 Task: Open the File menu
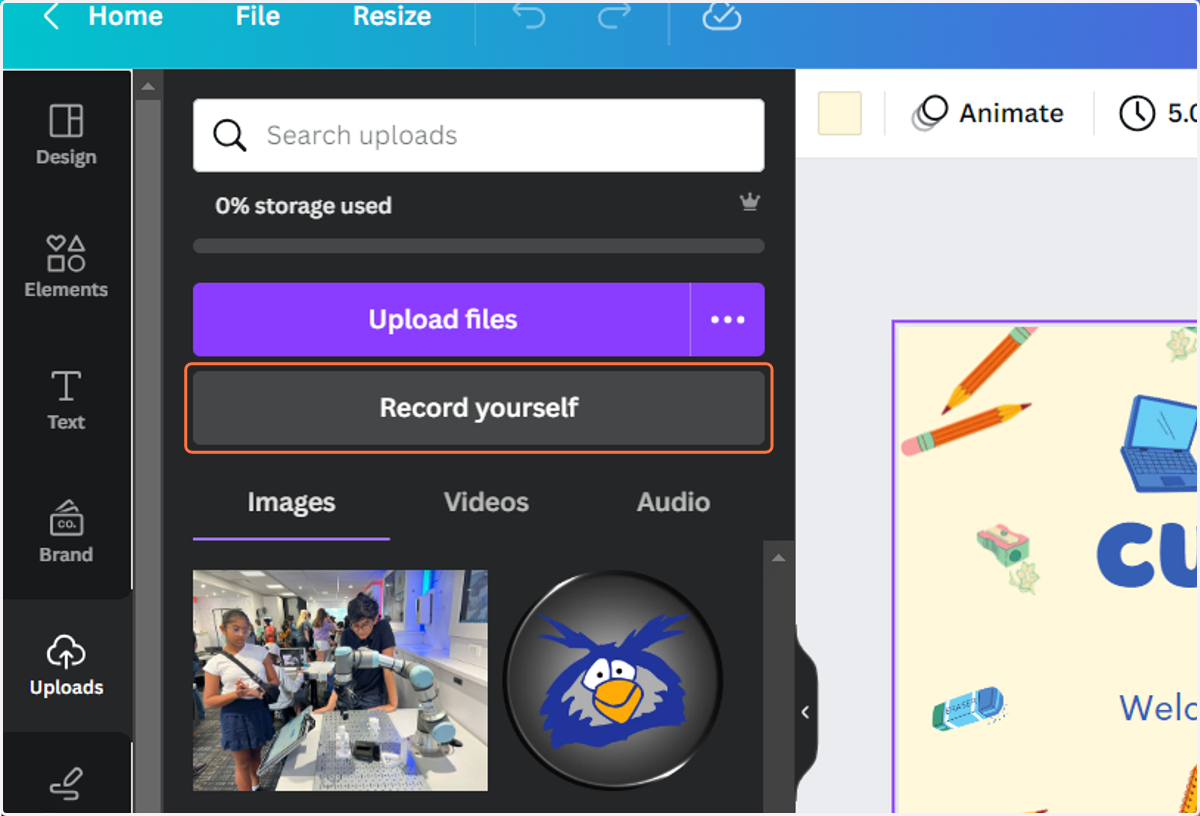point(258,17)
